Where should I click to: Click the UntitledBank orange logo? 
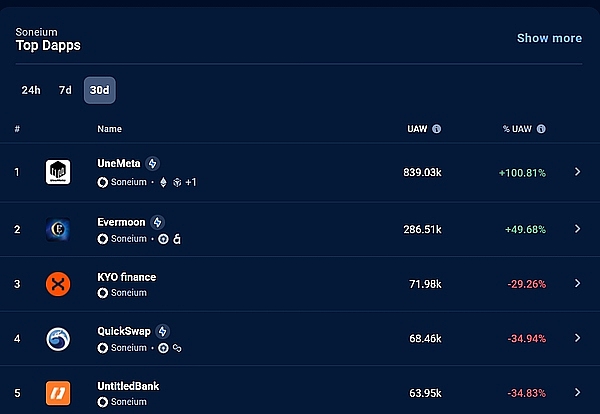click(x=58, y=394)
